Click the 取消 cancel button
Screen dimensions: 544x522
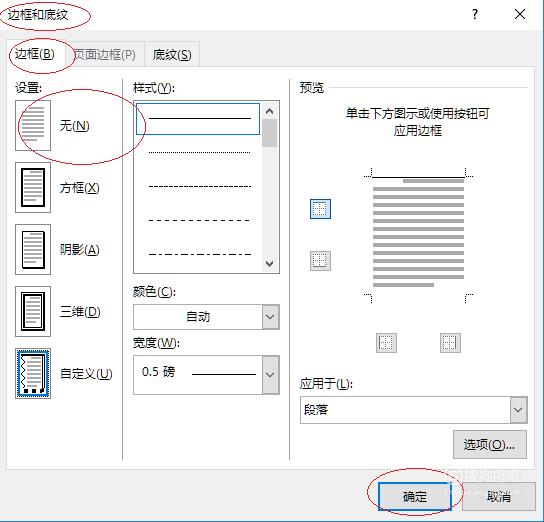click(499, 496)
